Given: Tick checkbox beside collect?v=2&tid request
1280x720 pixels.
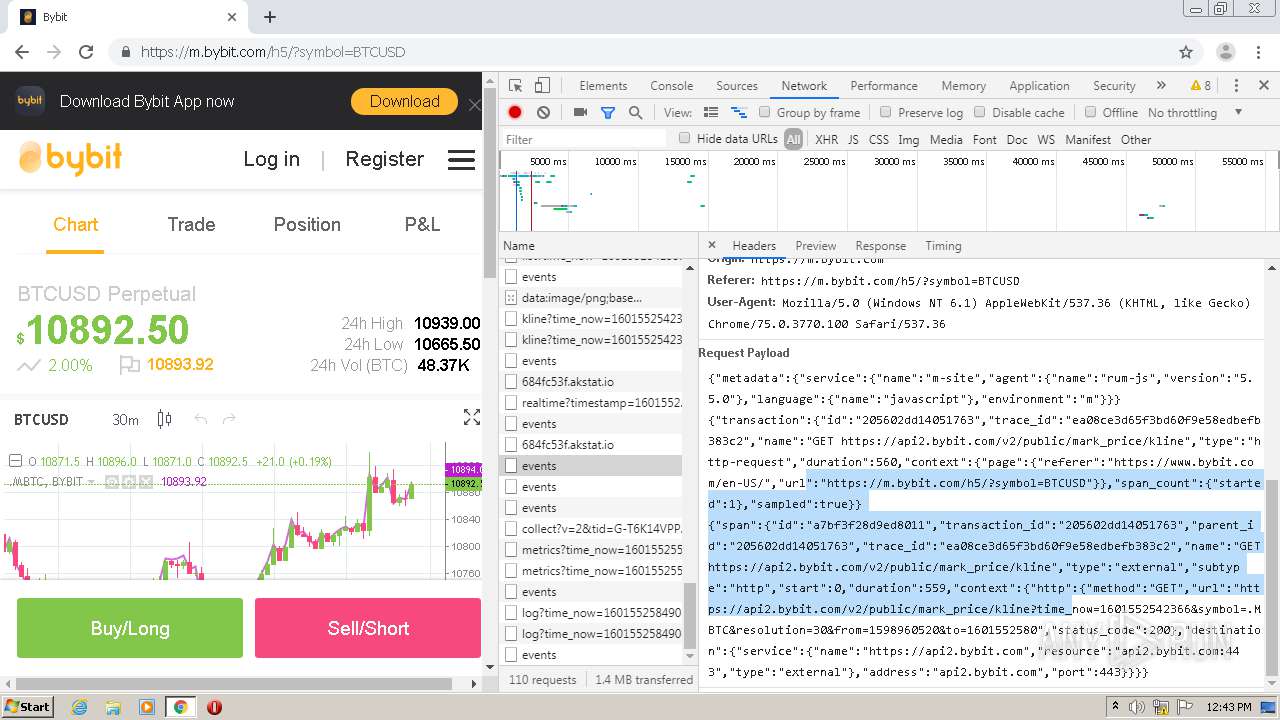Looking at the screenshot, I should (511, 529).
